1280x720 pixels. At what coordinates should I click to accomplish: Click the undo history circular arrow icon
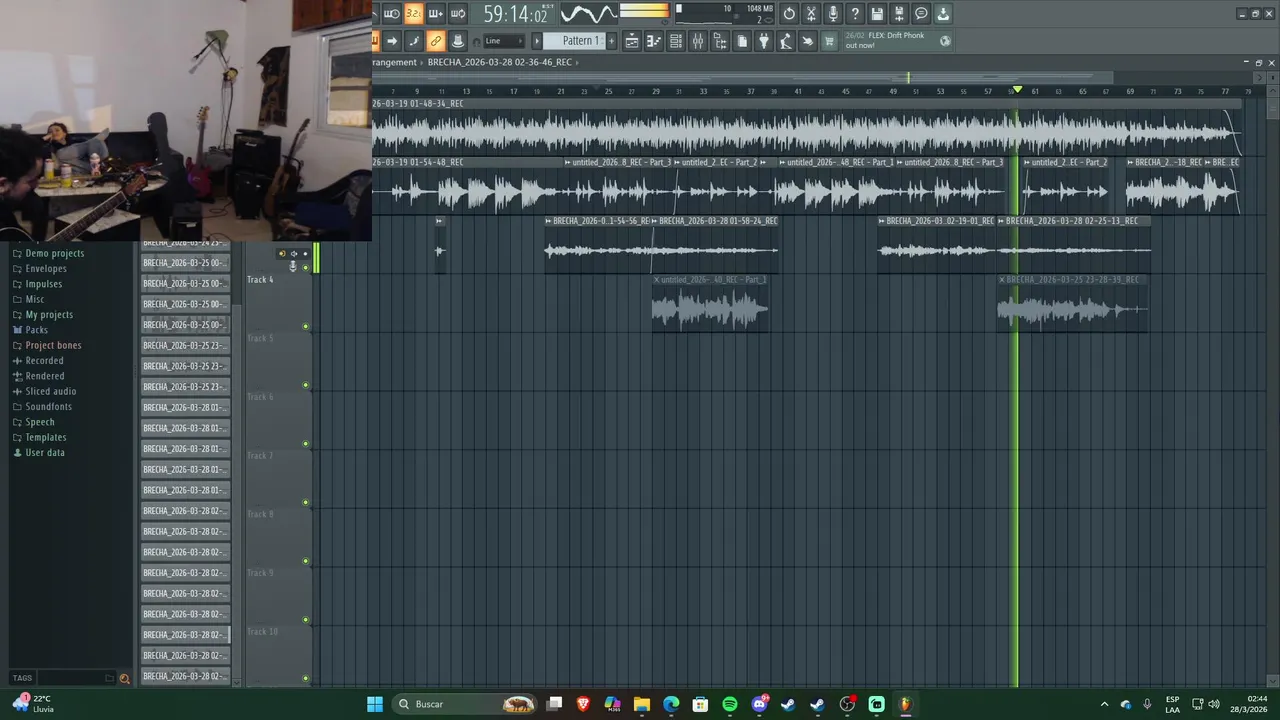click(789, 13)
